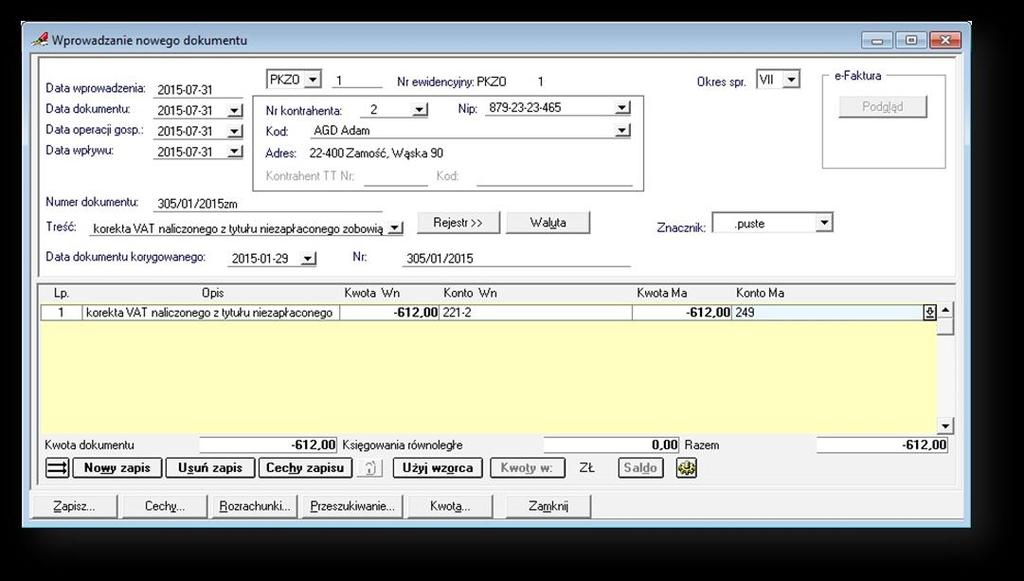Click the corrected document Nr field 305/01/2015
Viewport: 1024px width, 581px height.
click(x=516, y=259)
